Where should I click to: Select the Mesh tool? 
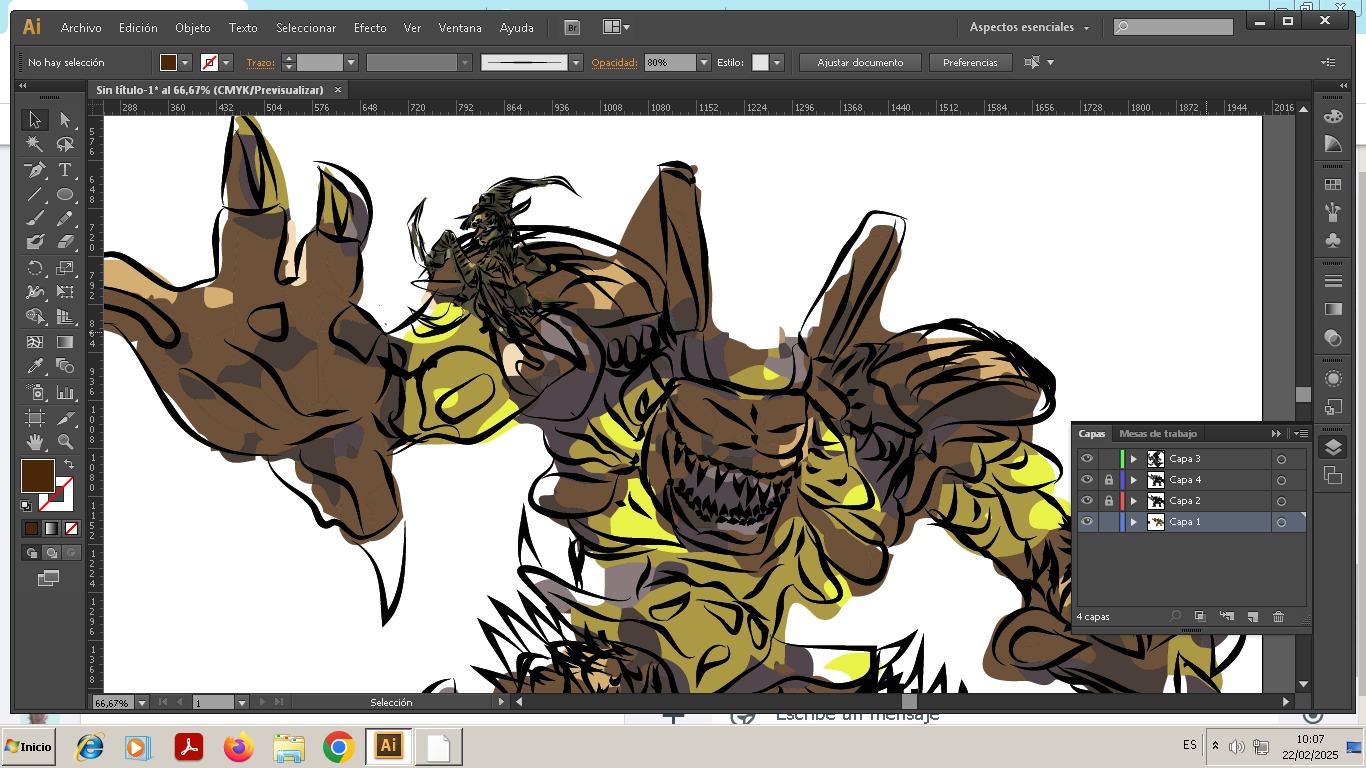pos(34,342)
